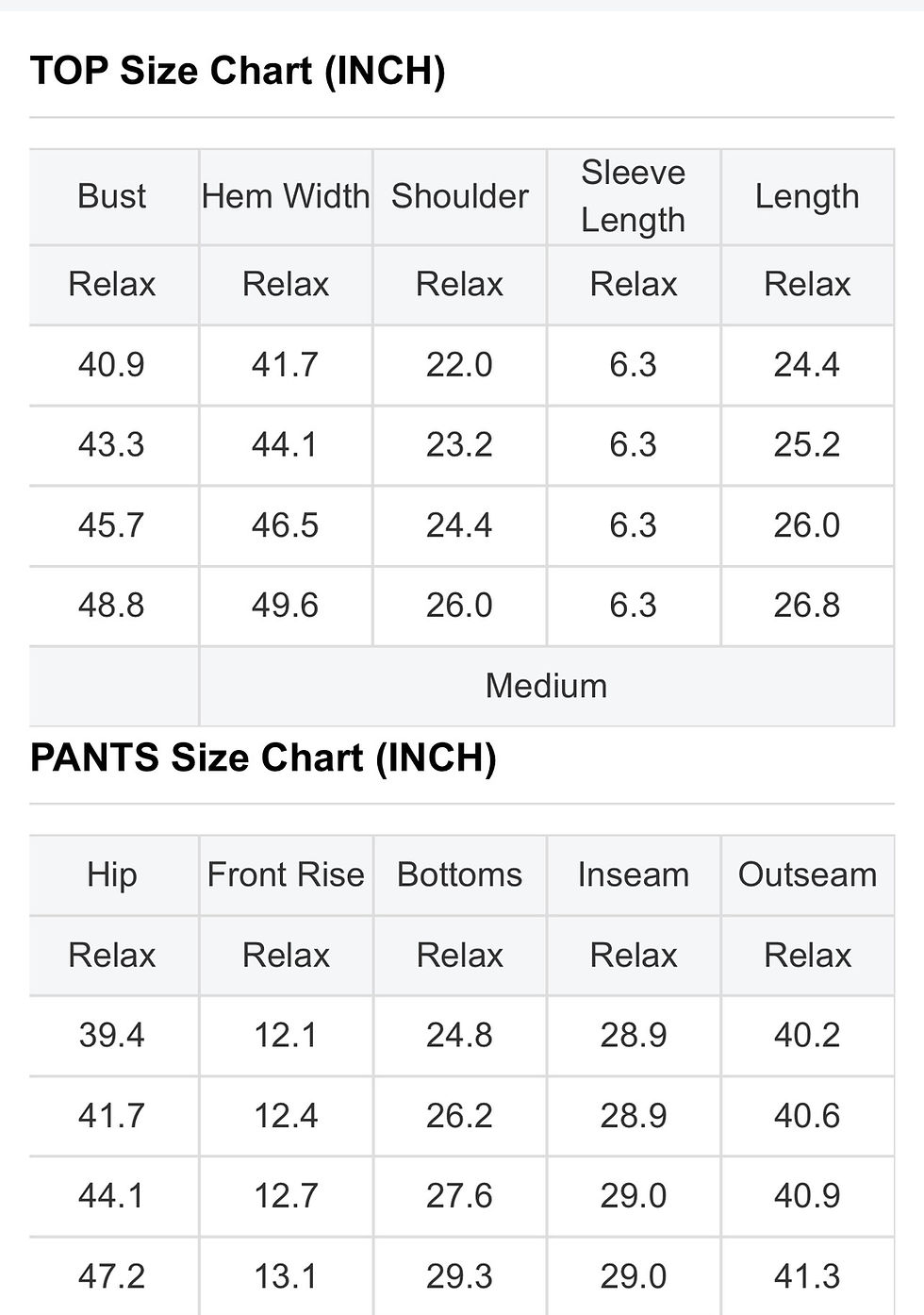Click the 40.2 outseam value

pyautogui.click(x=807, y=1036)
